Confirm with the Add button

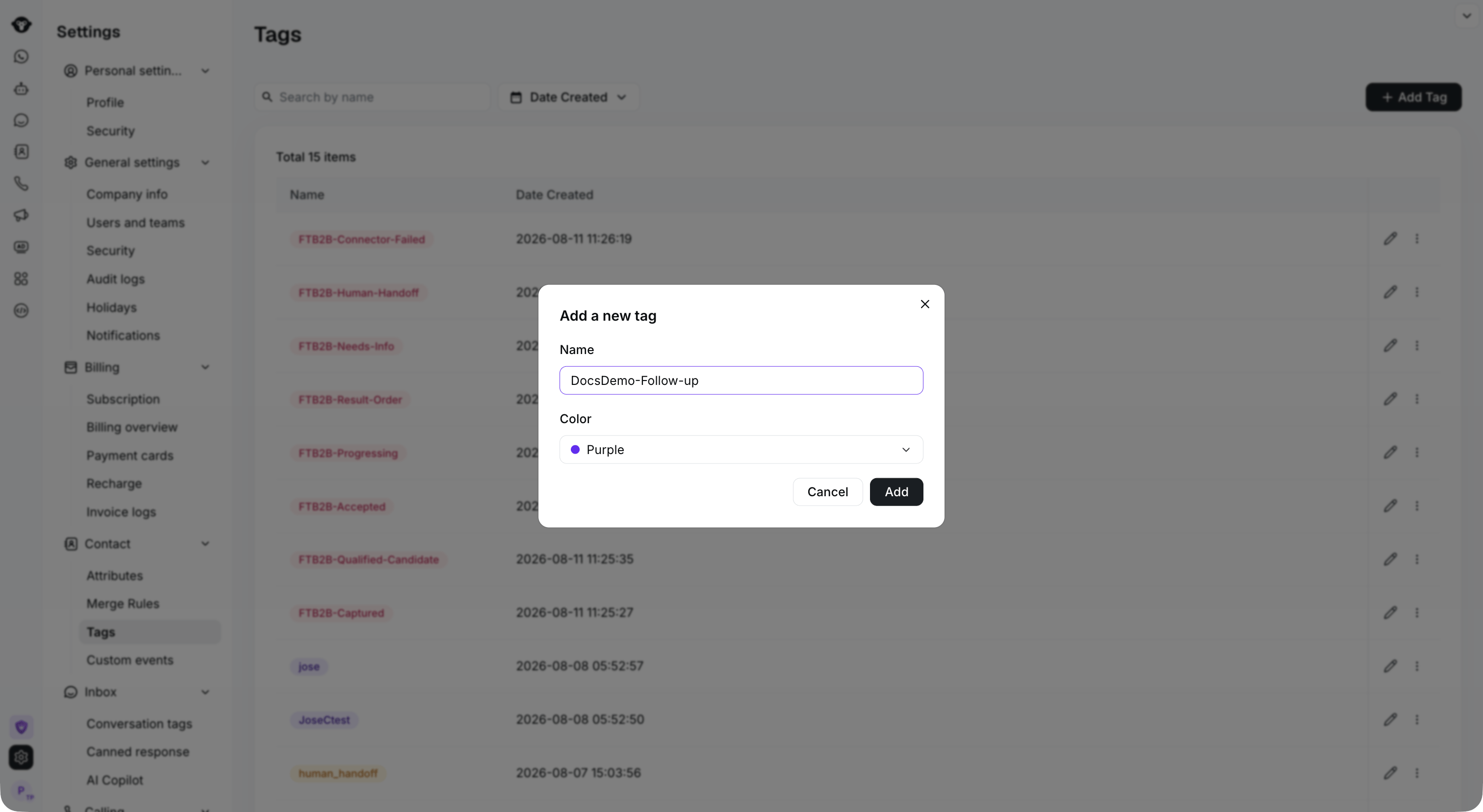tap(896, 492)
